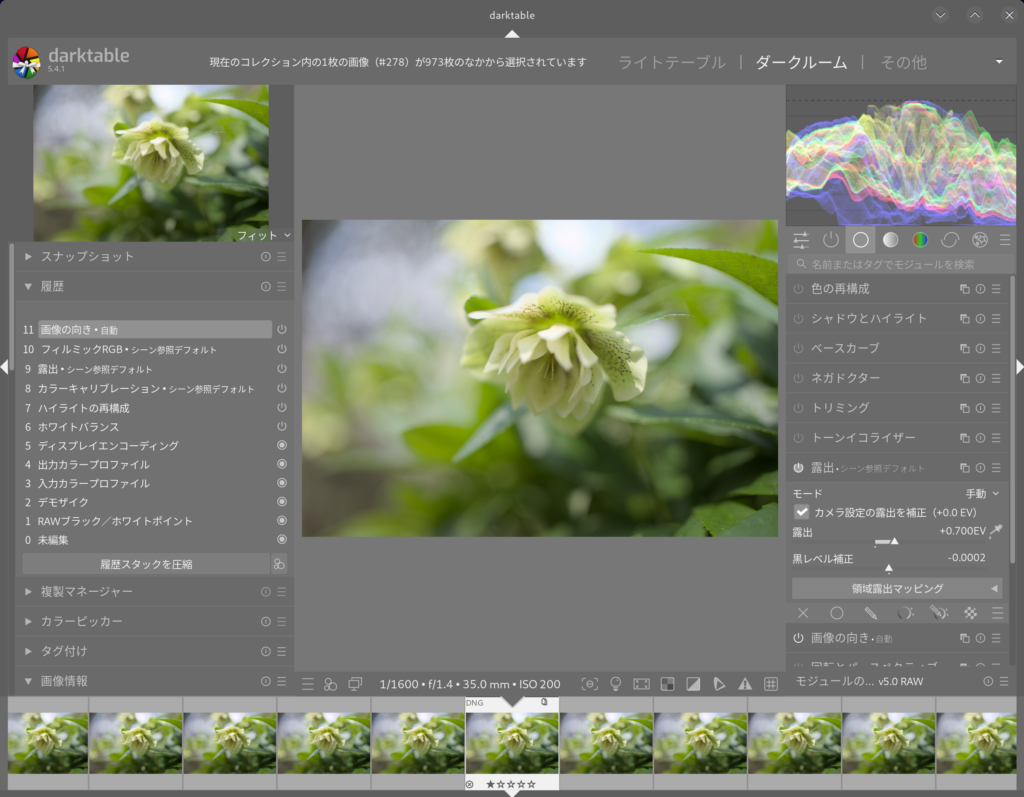Disable the exposure module power button
1024x797 pixels.
tap(798, 468)
